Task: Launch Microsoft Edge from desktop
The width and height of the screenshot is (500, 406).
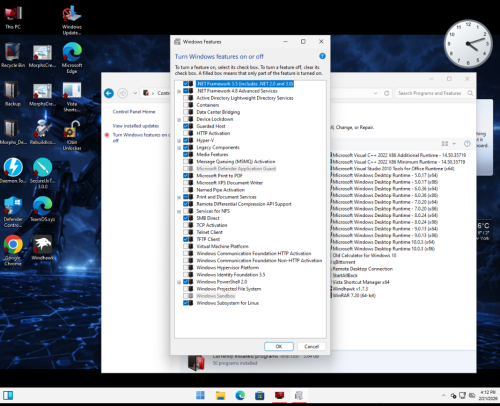Action: (72, 57)
